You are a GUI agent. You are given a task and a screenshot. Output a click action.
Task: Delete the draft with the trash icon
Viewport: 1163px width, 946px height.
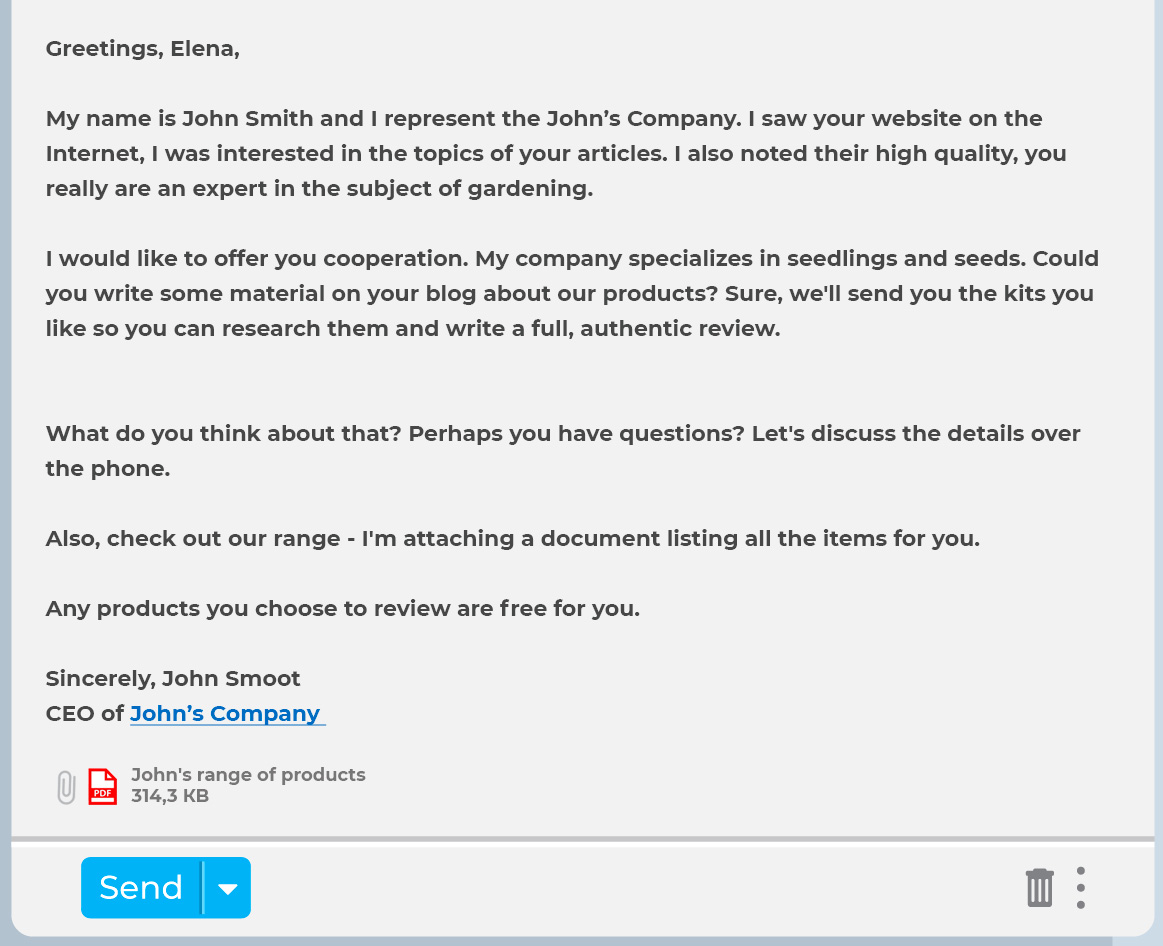[1039, 888]
